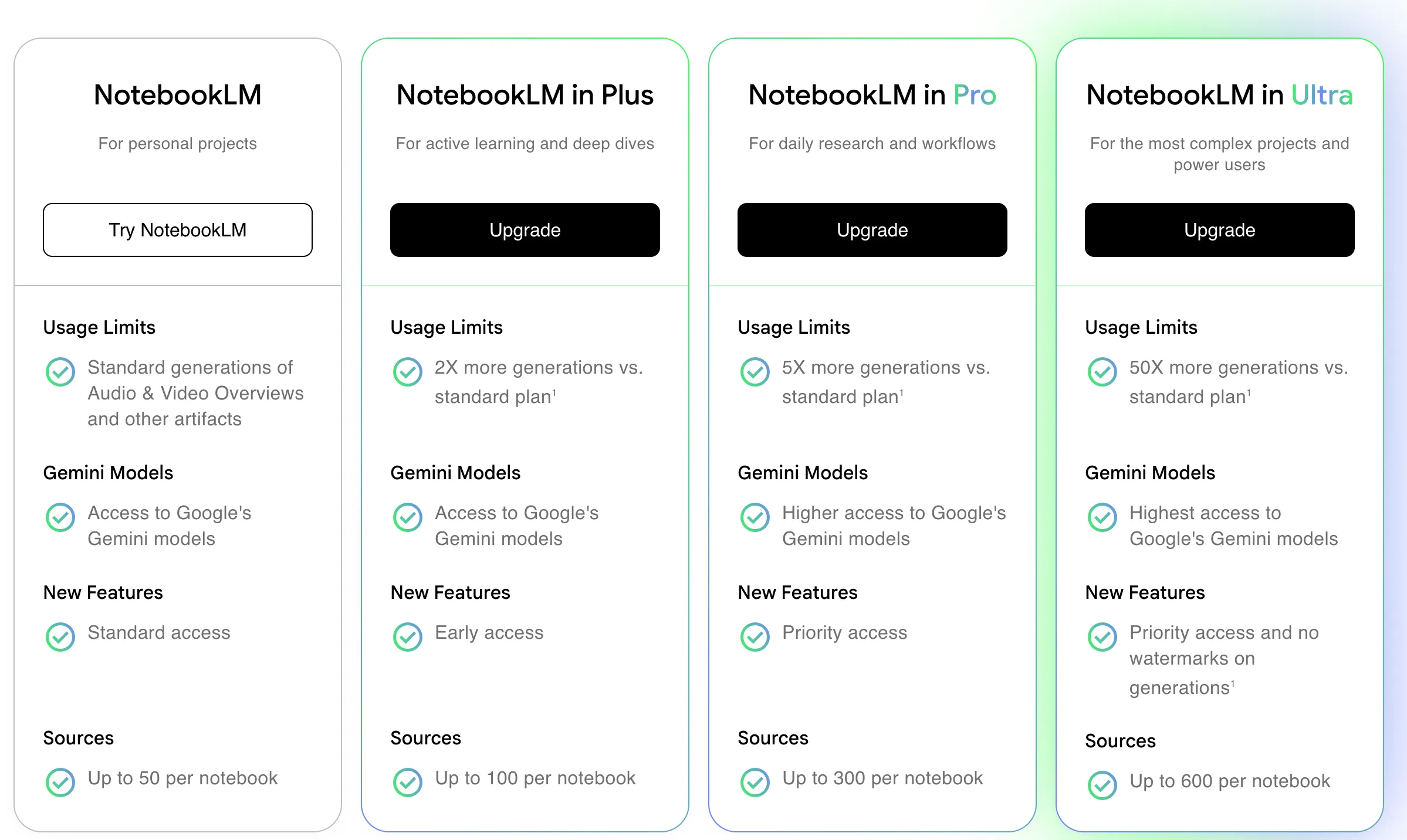The width and height of the screenshot is (1407, 840).
Task: Select the checkmark next to Early access feature
Action: [408, 637]
